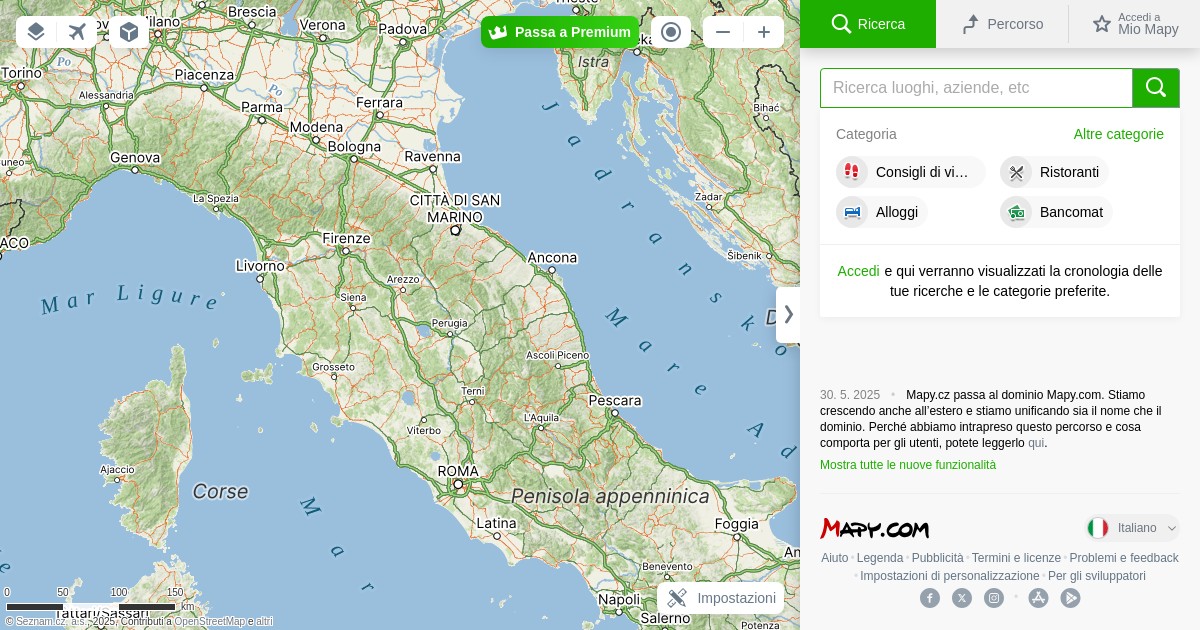Collapse the side panel with arrow
Viewport: 1200px width, 630px height.
[788, 314]
